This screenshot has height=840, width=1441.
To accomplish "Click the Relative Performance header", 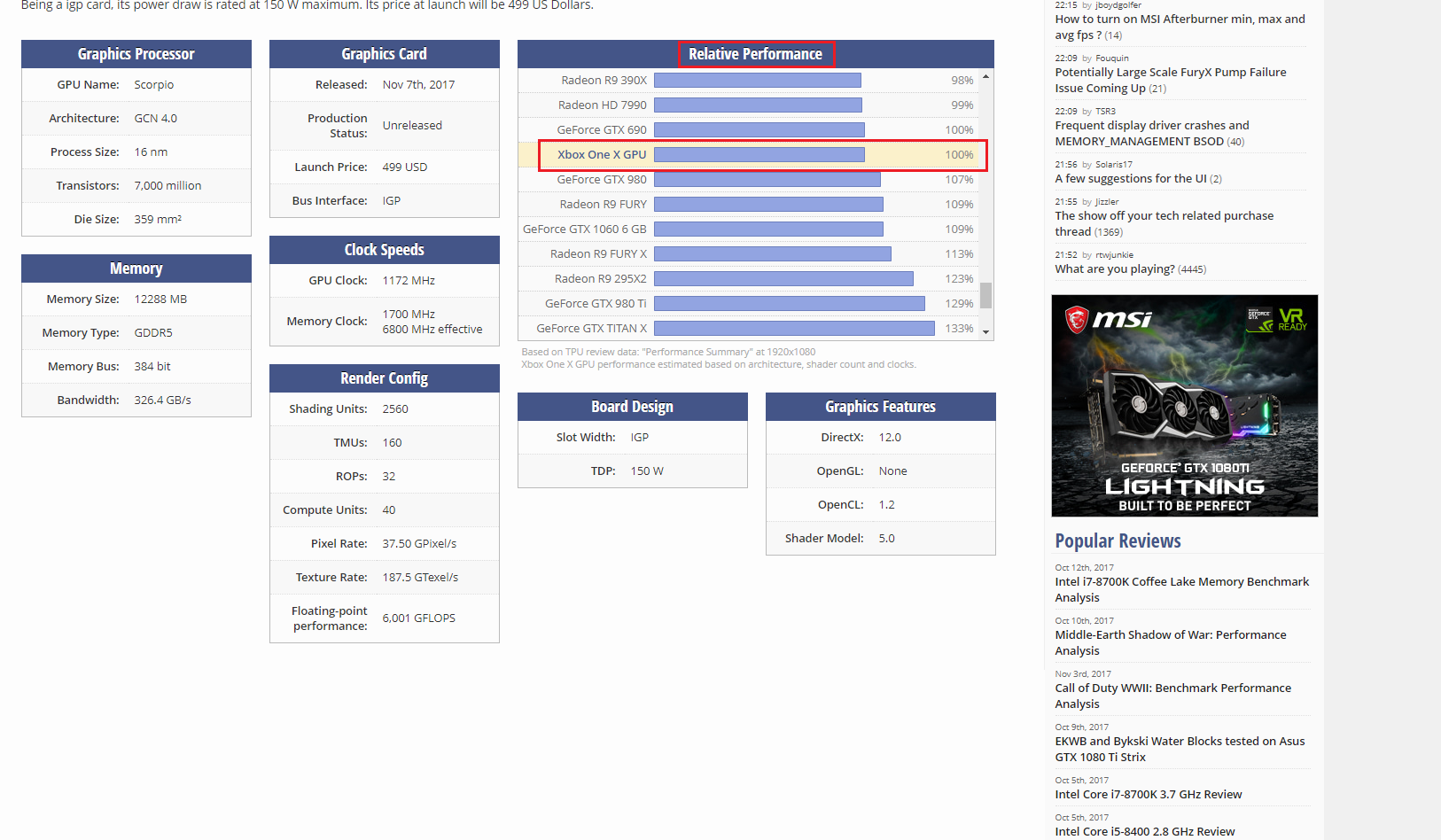I will click(x=756, y=54).
